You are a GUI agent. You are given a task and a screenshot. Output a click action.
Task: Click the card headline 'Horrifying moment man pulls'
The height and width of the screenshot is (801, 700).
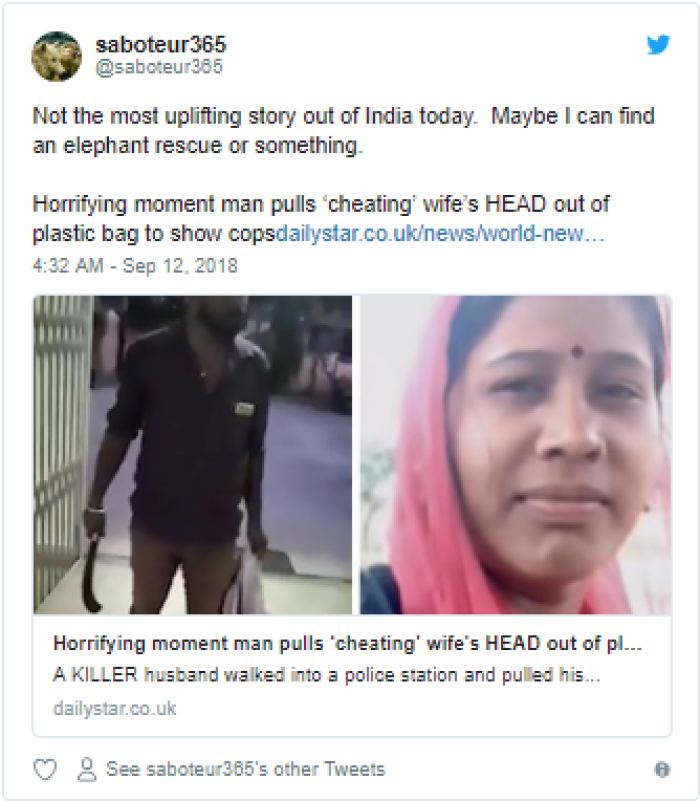click(x=347, y=643)
